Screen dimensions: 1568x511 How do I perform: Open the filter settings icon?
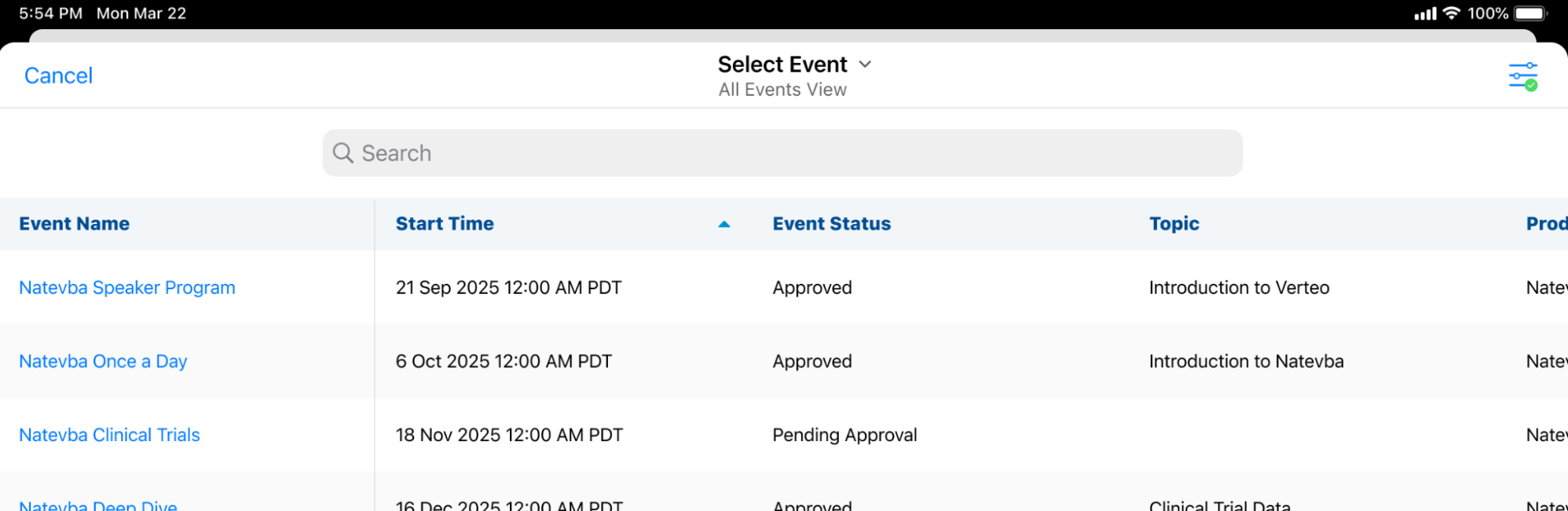1522,76
